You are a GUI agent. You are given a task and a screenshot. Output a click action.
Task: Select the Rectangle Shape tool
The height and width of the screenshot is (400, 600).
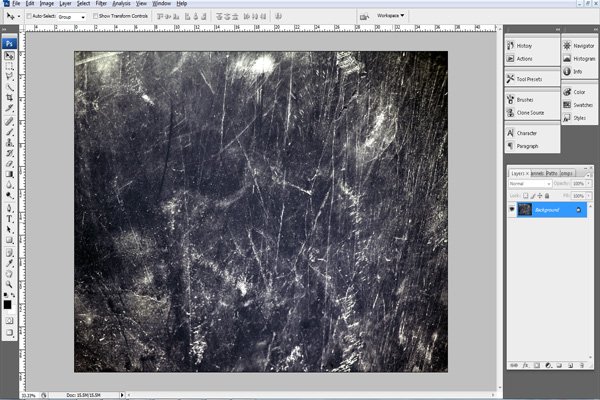[9, 240]
